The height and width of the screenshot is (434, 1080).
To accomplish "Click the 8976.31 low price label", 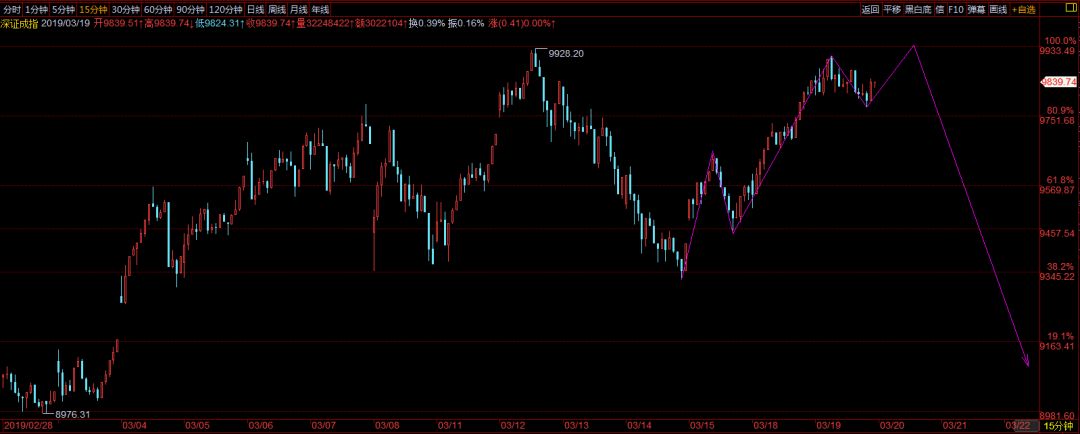I will click(x=72, y=414).
